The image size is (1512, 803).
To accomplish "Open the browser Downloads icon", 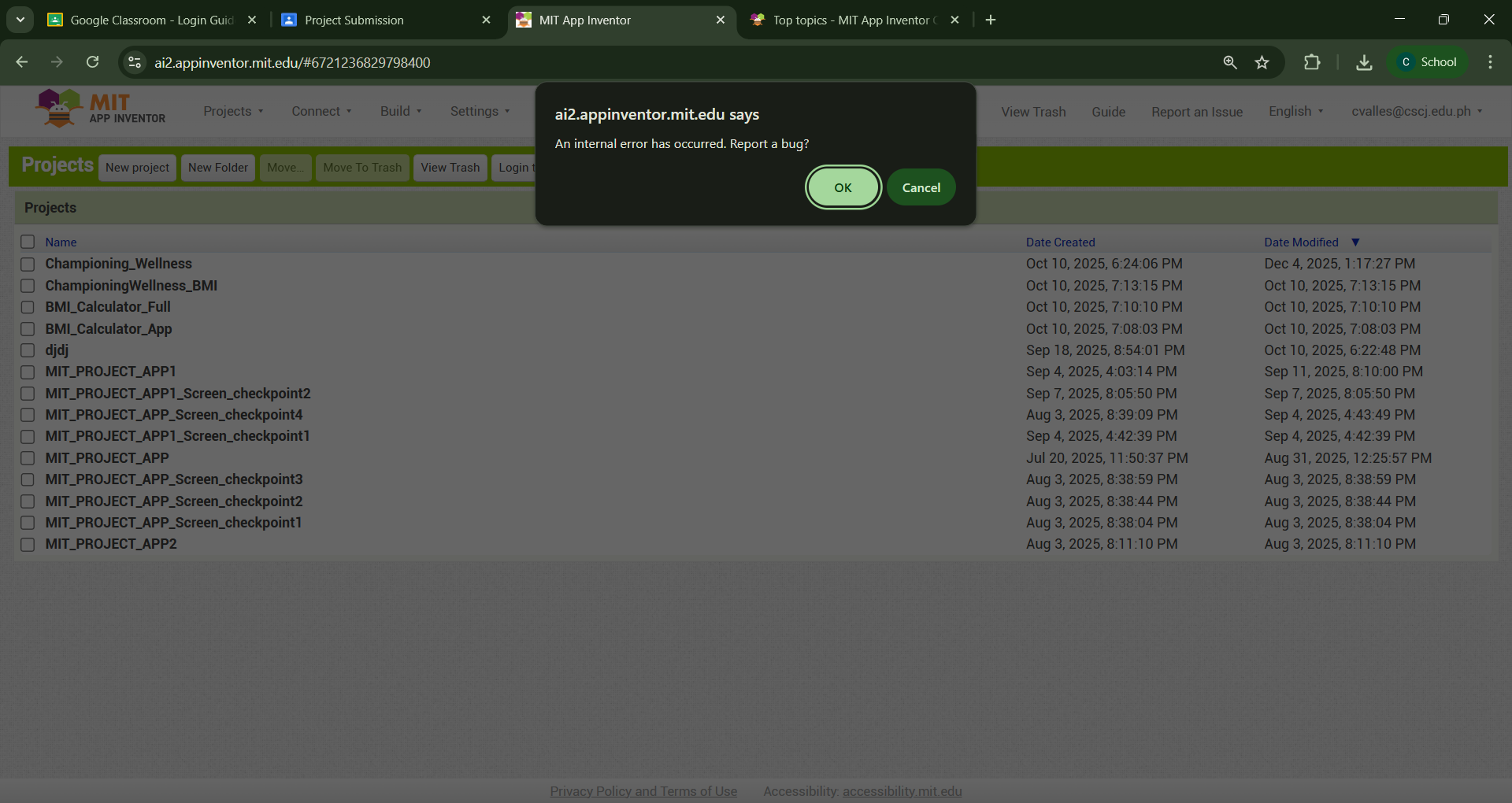I will coord(1364,62).
